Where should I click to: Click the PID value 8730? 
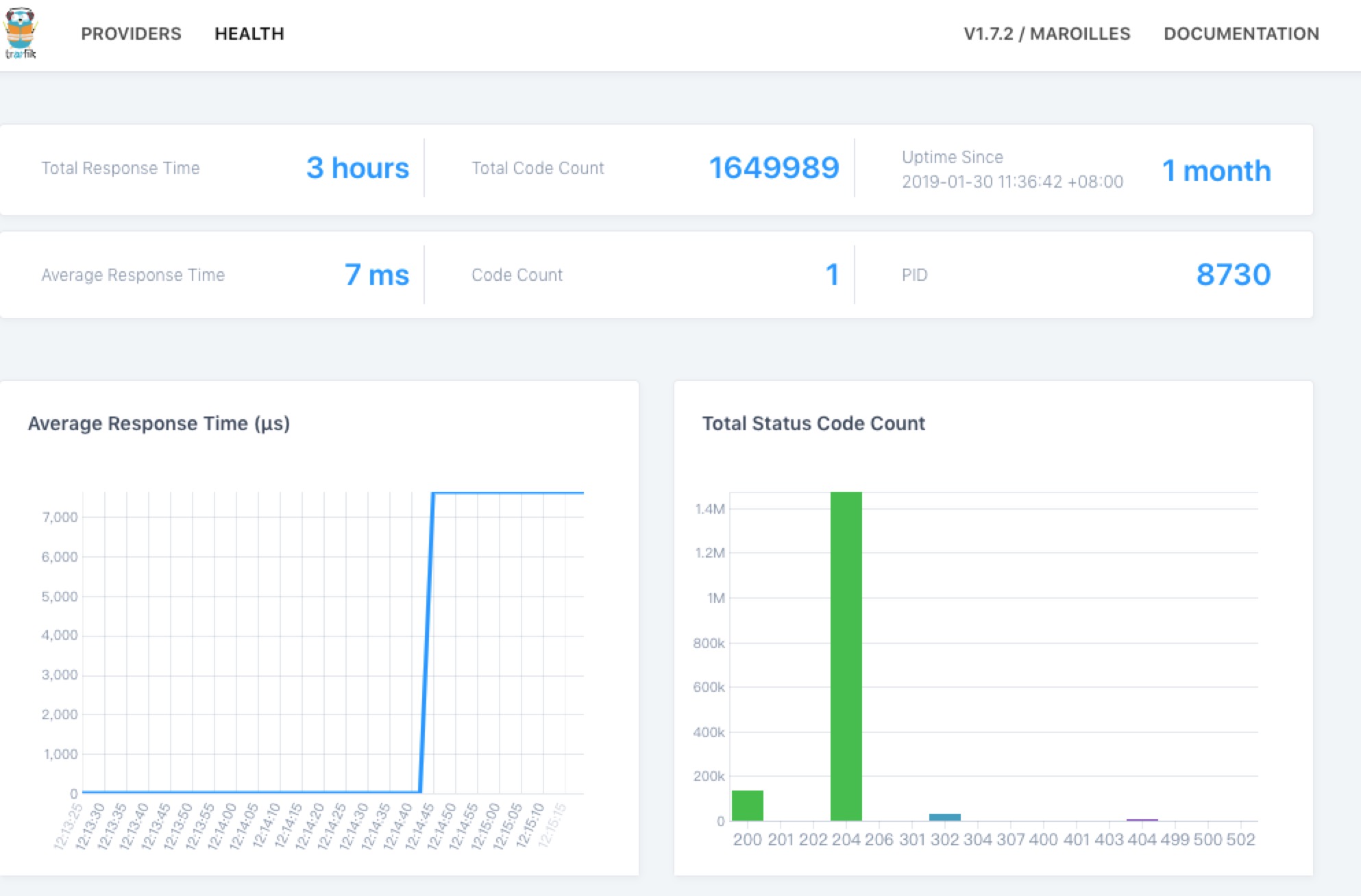pyautogui.click(x=1233, y=275)
